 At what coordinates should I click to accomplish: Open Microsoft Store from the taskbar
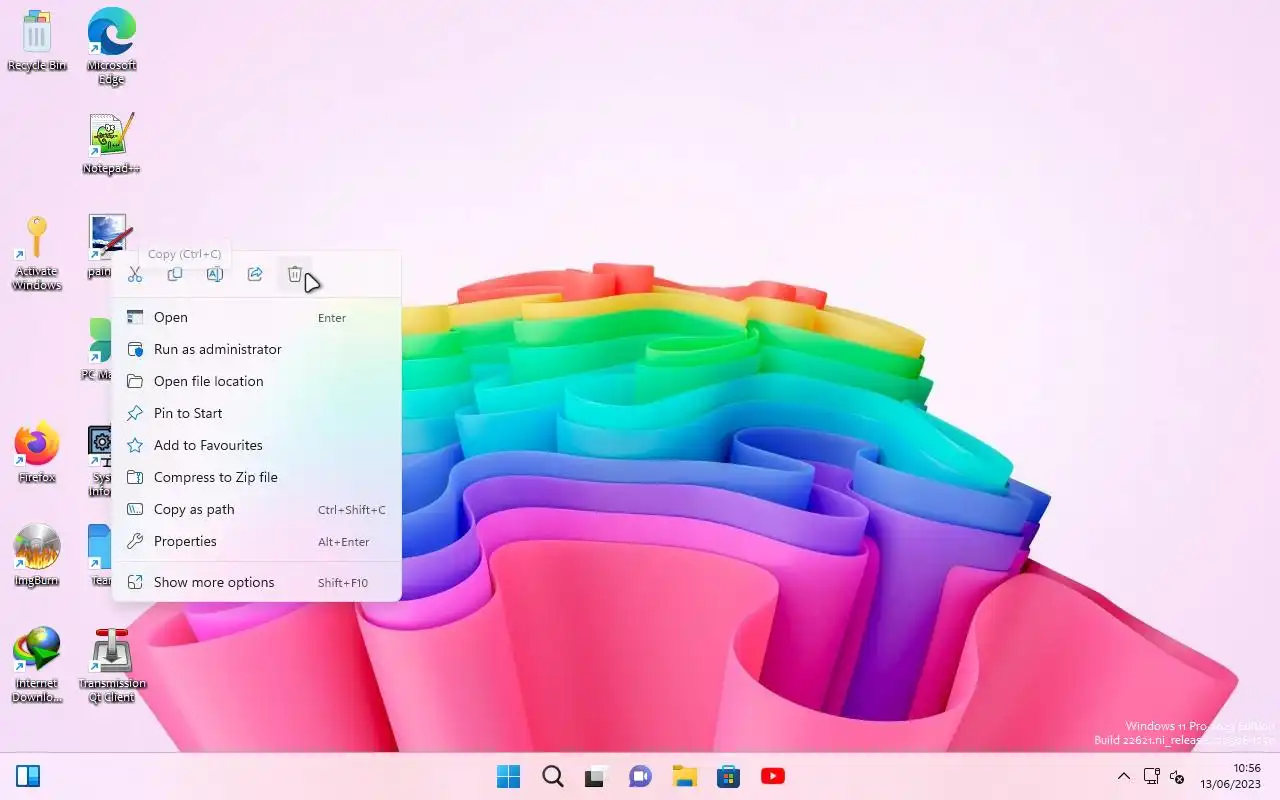728,776
